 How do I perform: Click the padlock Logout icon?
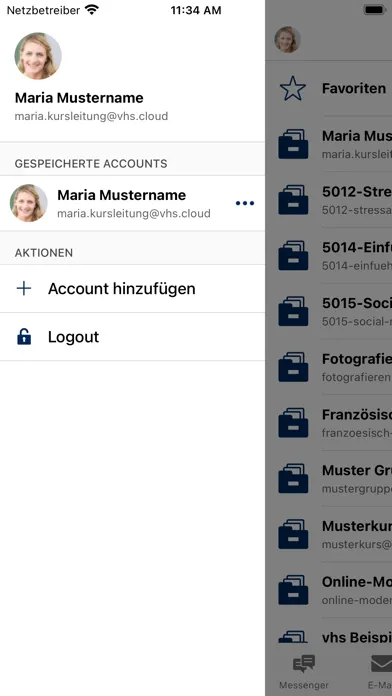click(24, 337)
